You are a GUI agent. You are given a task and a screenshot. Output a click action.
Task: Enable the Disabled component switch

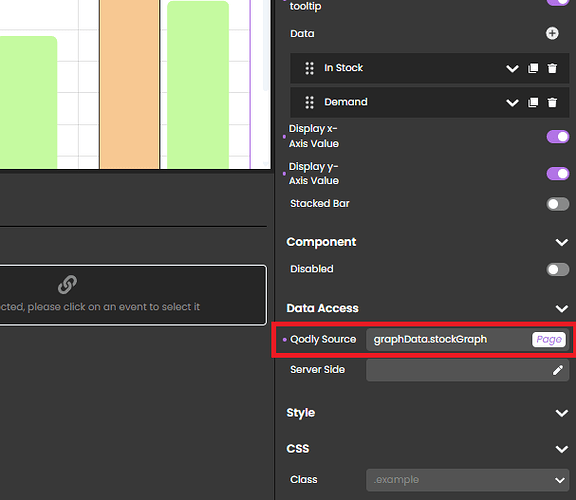tap(558, 269)
